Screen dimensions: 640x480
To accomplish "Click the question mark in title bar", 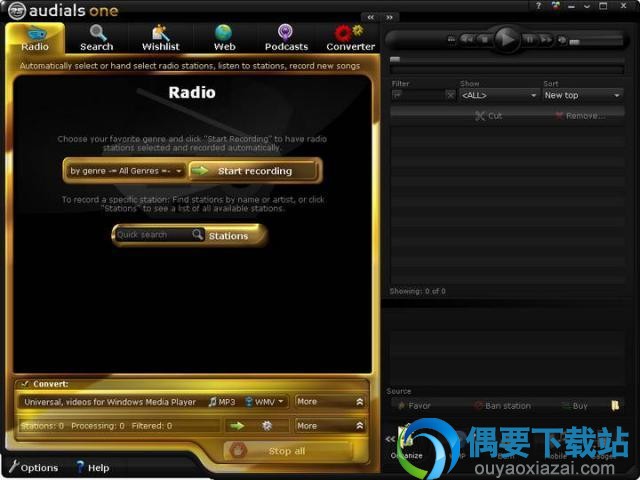I will coord(538,6).
